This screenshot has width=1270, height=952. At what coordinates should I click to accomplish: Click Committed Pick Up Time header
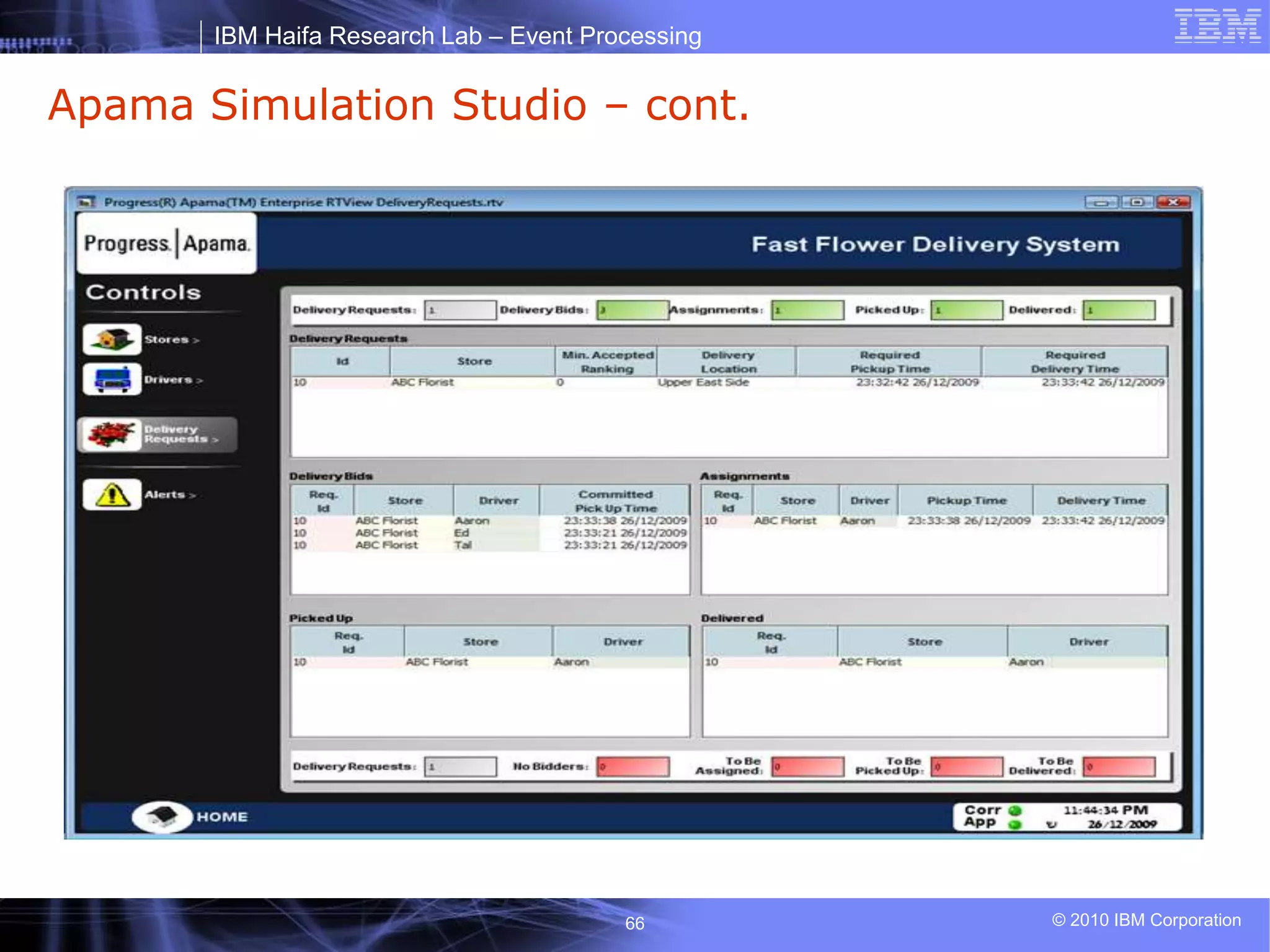pos(615,501)
